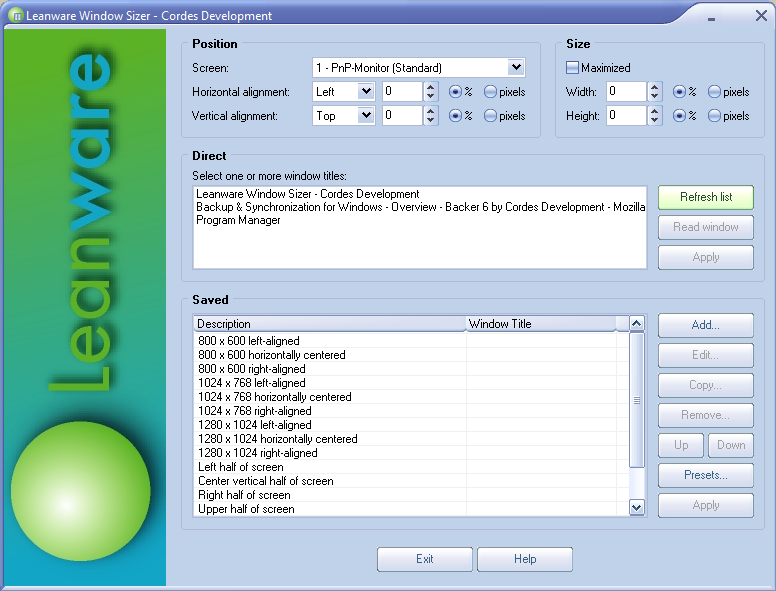Select percent unit for vertical alignment
This screenshot has height=591, width=776.
coord(455,116)
